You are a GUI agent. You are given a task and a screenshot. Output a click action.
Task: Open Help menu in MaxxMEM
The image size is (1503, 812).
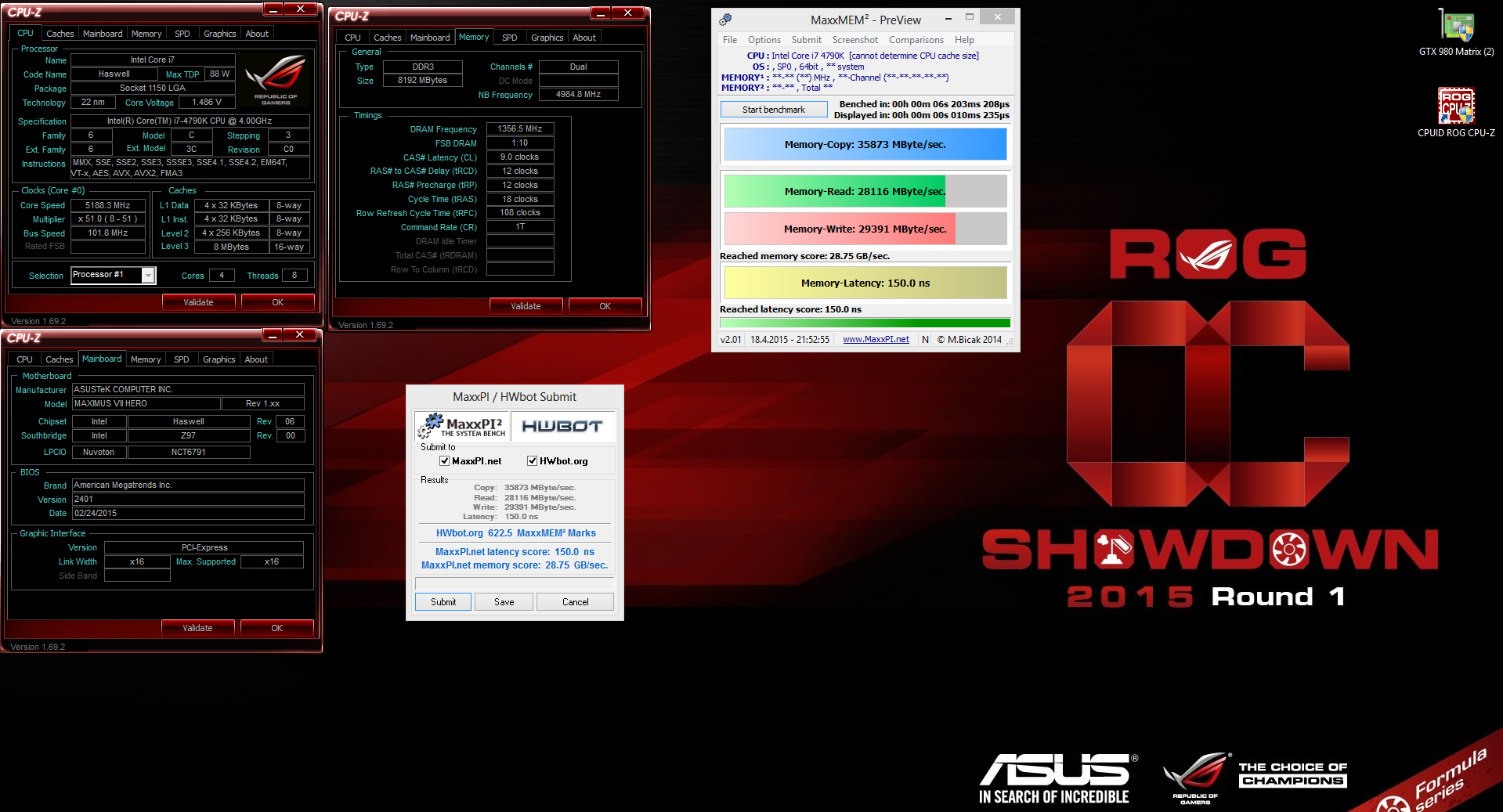click(964, 40)
